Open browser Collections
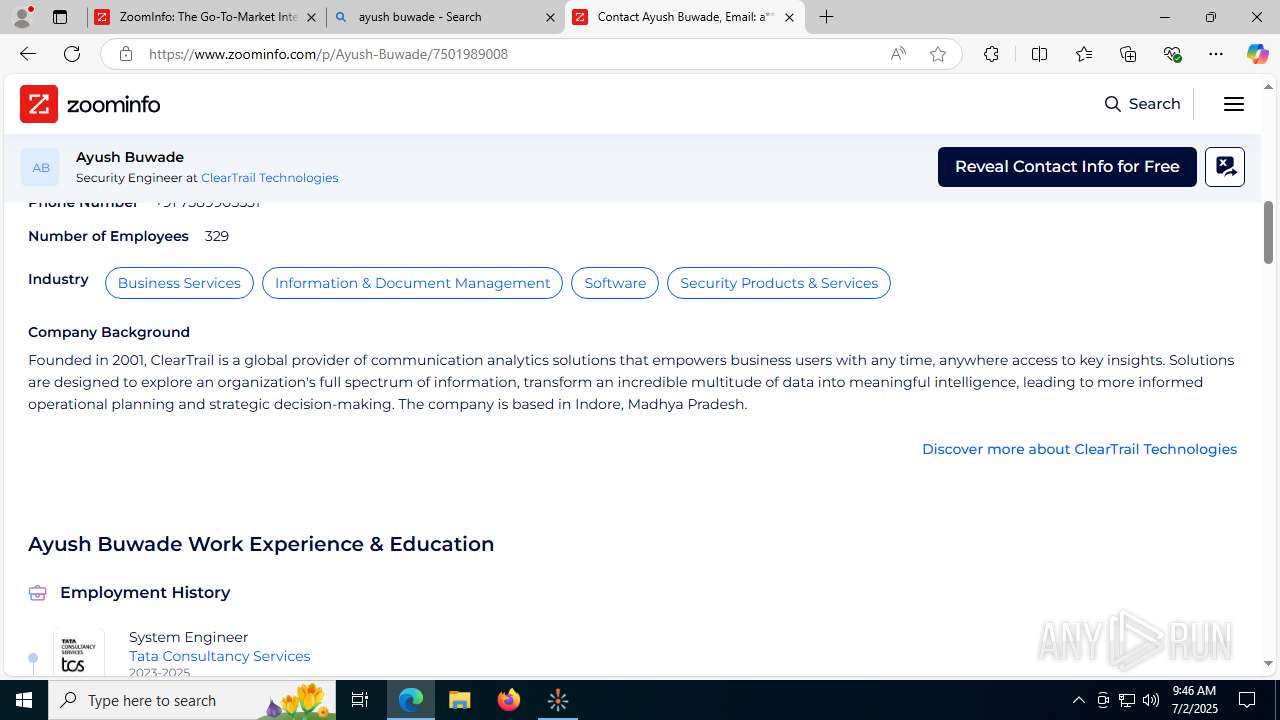The width and height of the screenshot is (1280, 720). click(1128, 54)
